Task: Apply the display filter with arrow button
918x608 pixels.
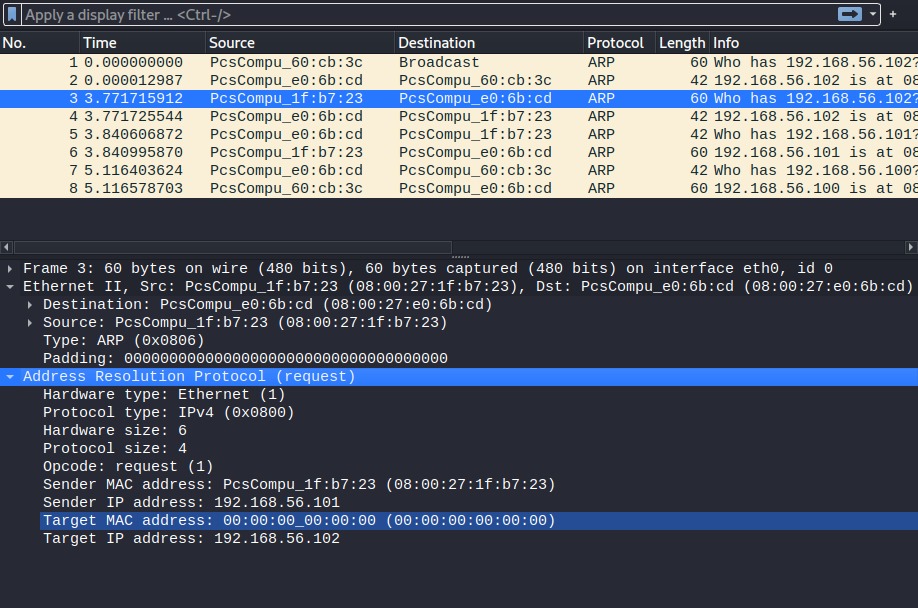Action: [850, 14]
